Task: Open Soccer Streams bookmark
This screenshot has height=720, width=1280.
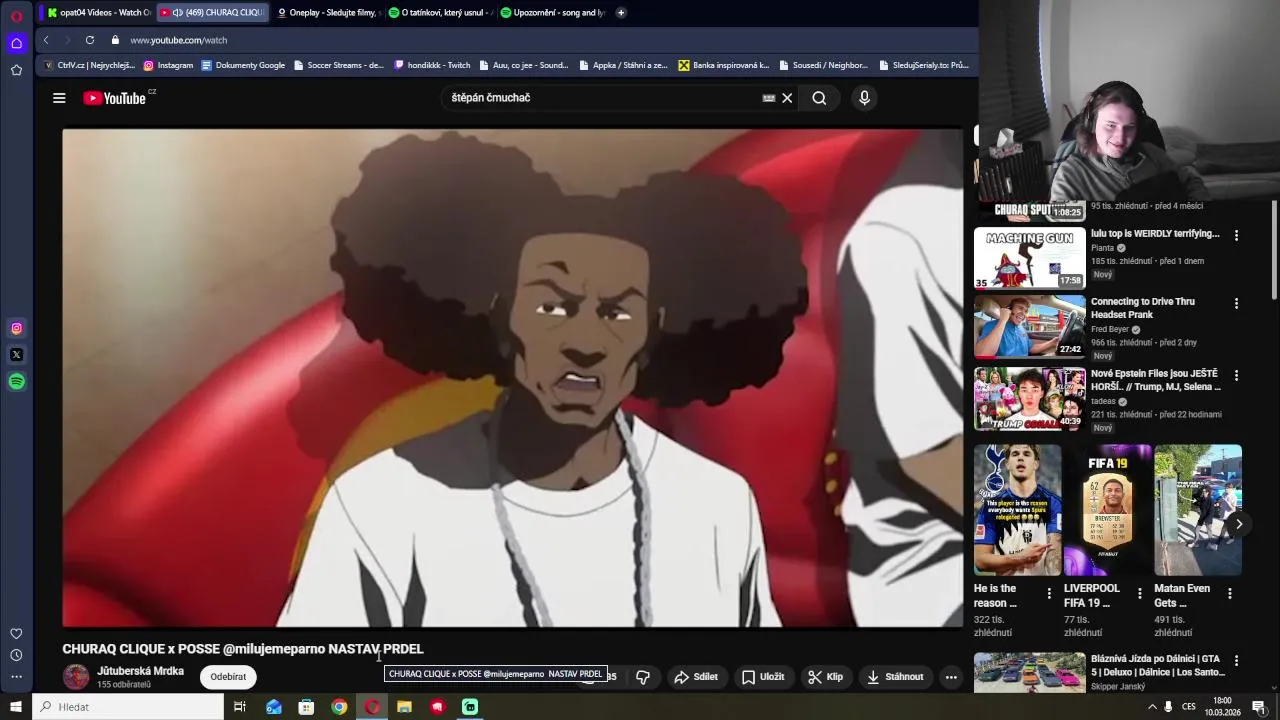Action: 338,65
